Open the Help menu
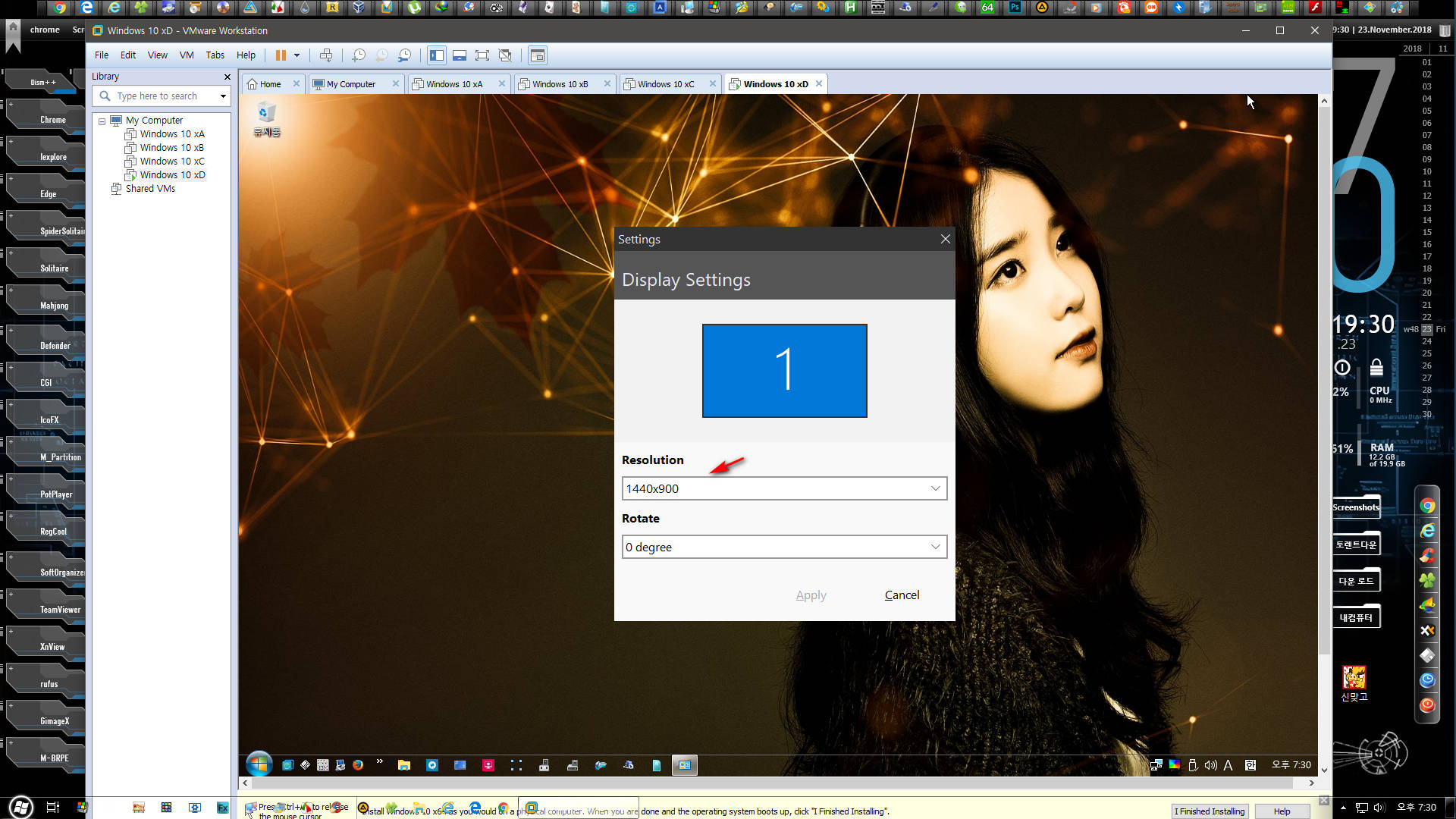Image resolution: width=1456 pixels, height=819 pixels. tap(246, 55)
